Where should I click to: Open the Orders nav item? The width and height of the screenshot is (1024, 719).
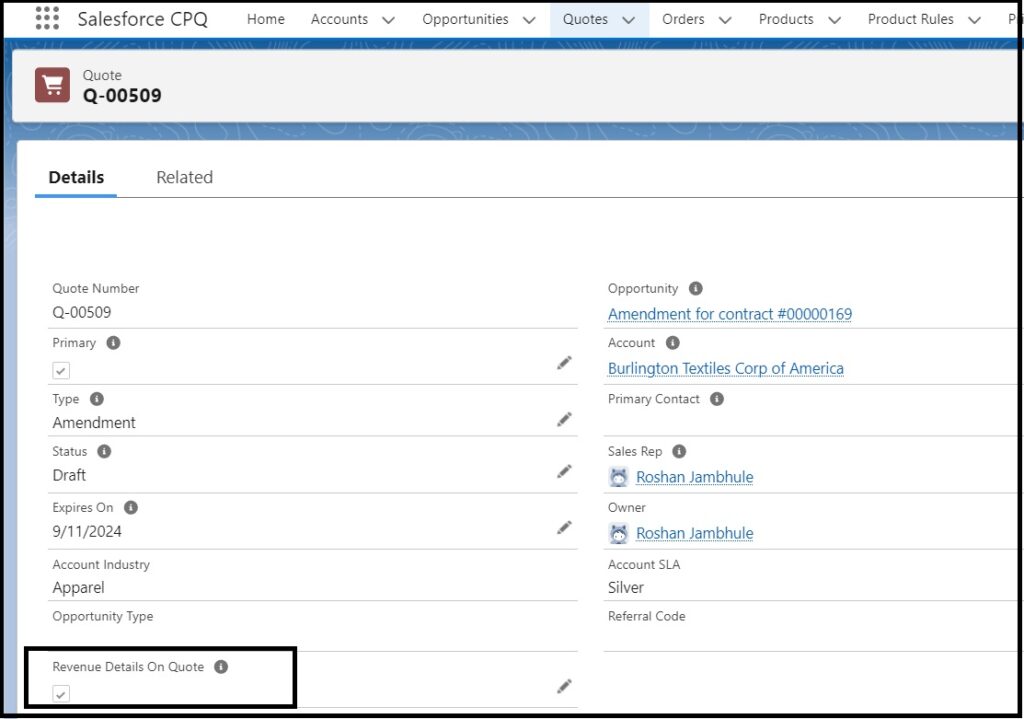683,20
